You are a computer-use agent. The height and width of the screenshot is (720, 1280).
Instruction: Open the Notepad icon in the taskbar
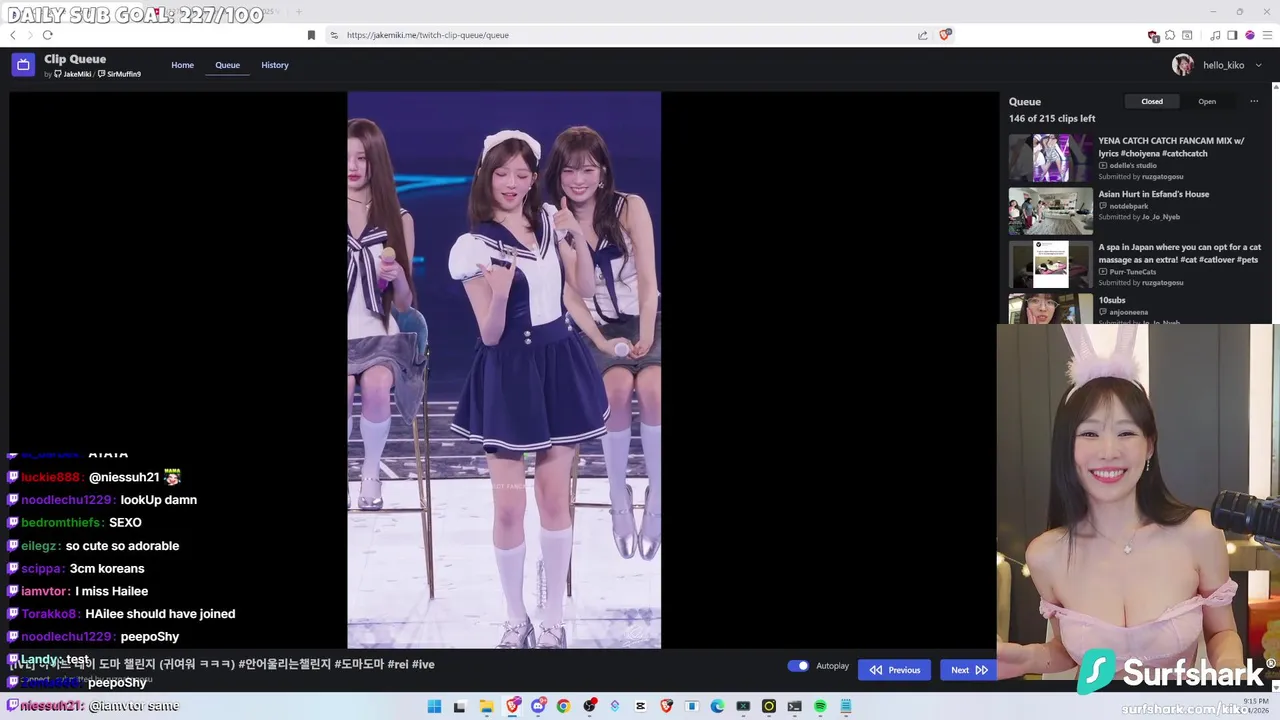[x=846, y=707]
